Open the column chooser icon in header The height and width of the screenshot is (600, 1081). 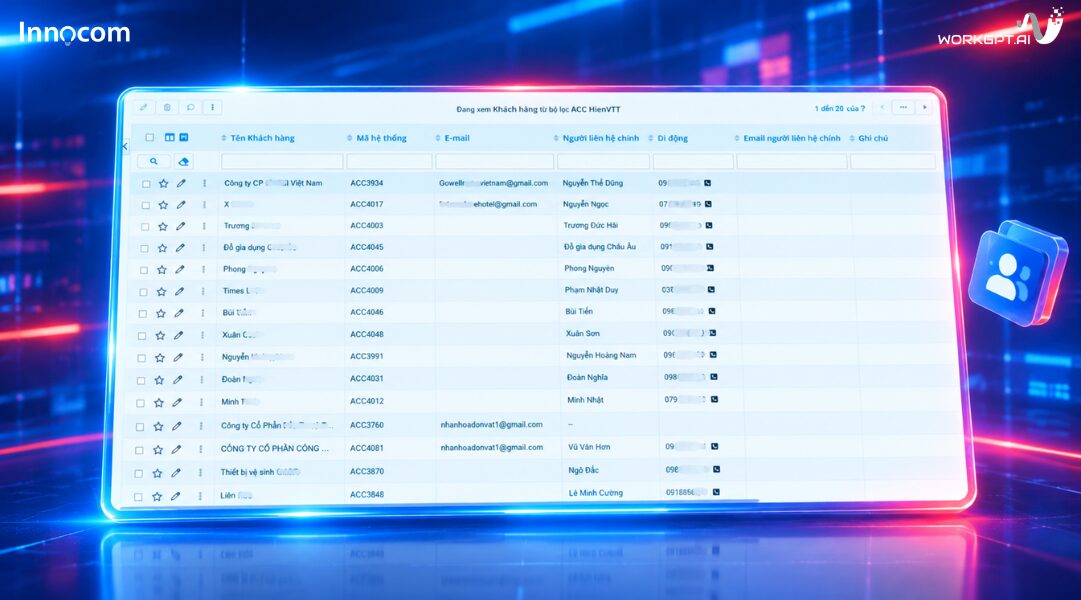tap(170, 137)
